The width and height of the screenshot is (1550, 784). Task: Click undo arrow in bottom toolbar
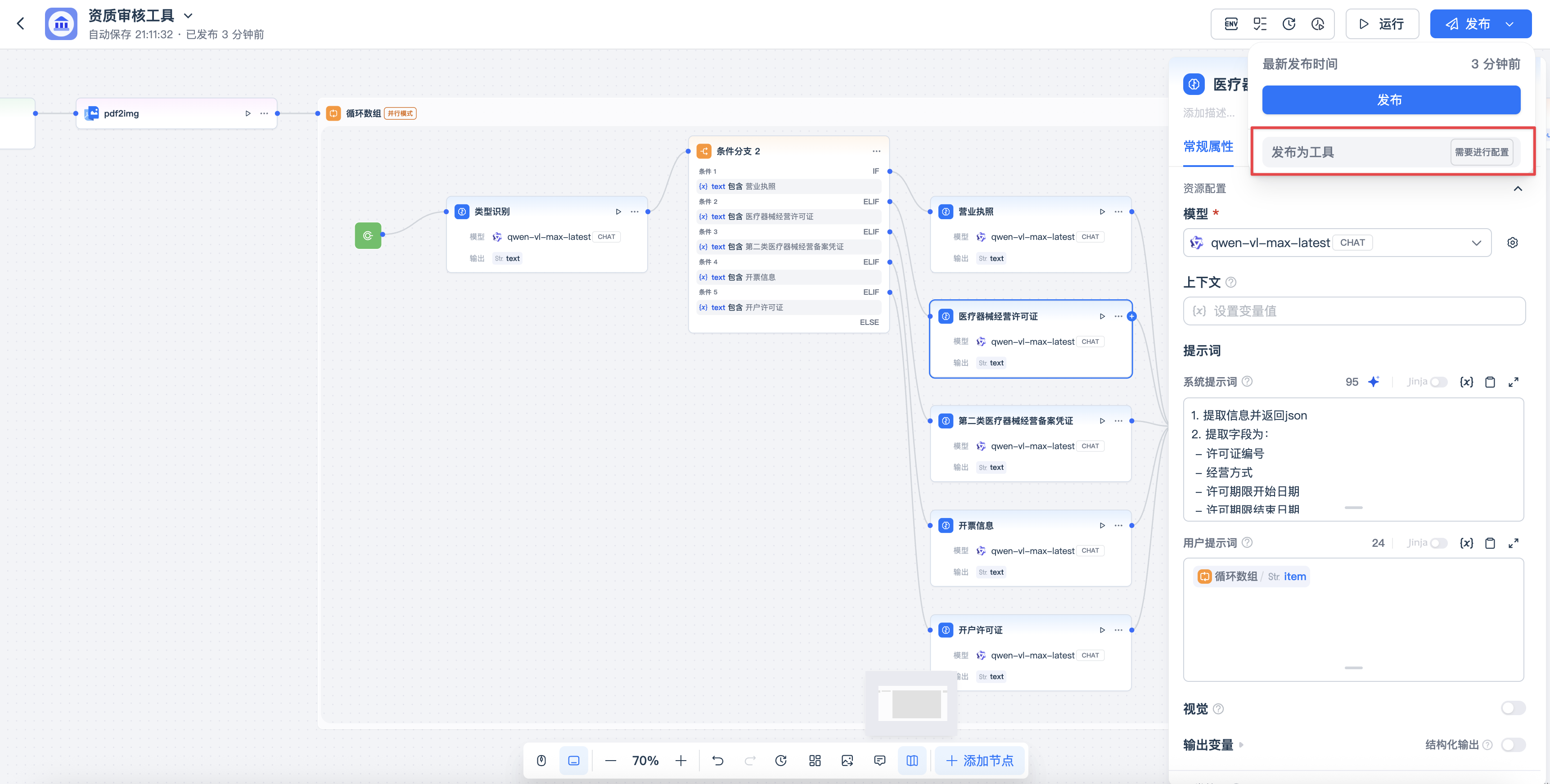tap(718, 761)
